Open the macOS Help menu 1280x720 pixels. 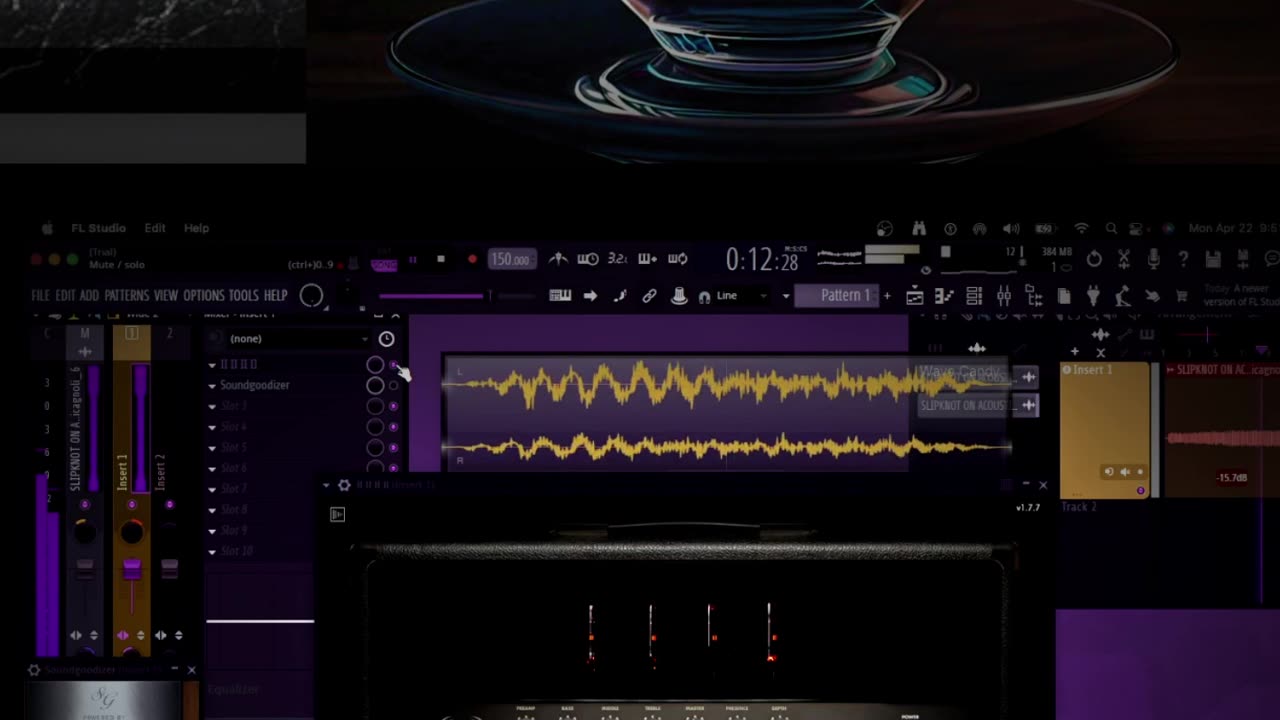pyautogui.click(x=196, y=228)
